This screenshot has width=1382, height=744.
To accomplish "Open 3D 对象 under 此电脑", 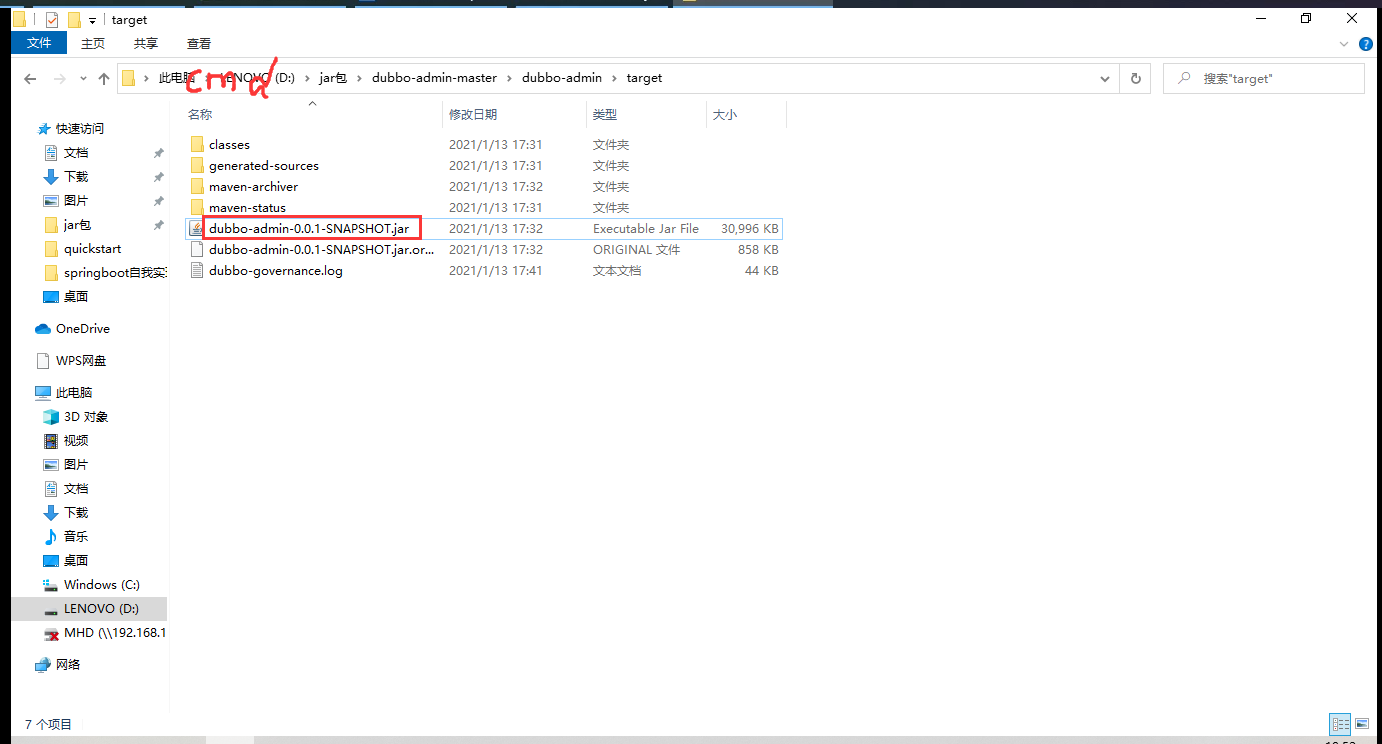I will point(86,417).
